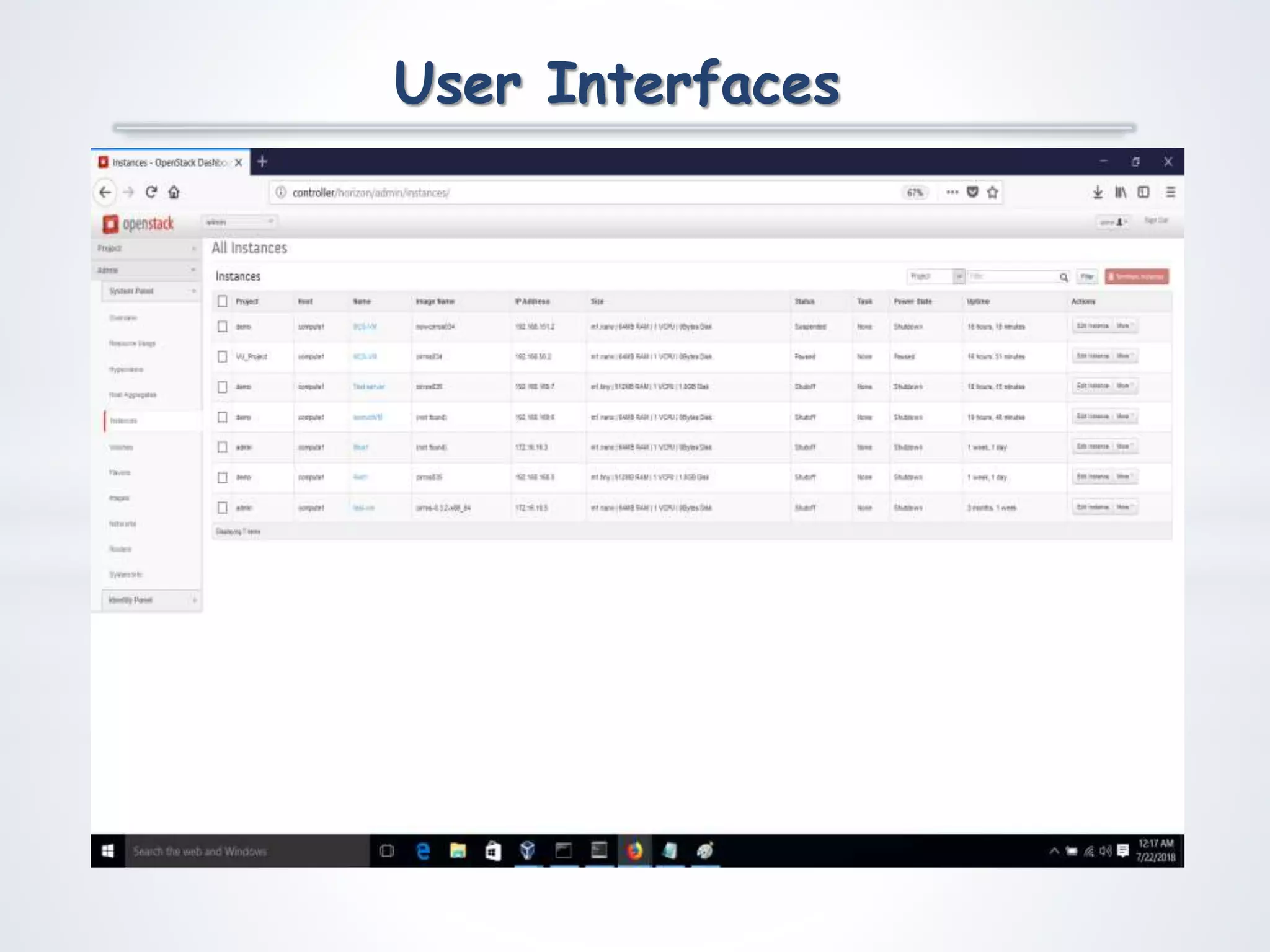Click the volume icon in system tray

1106,851
